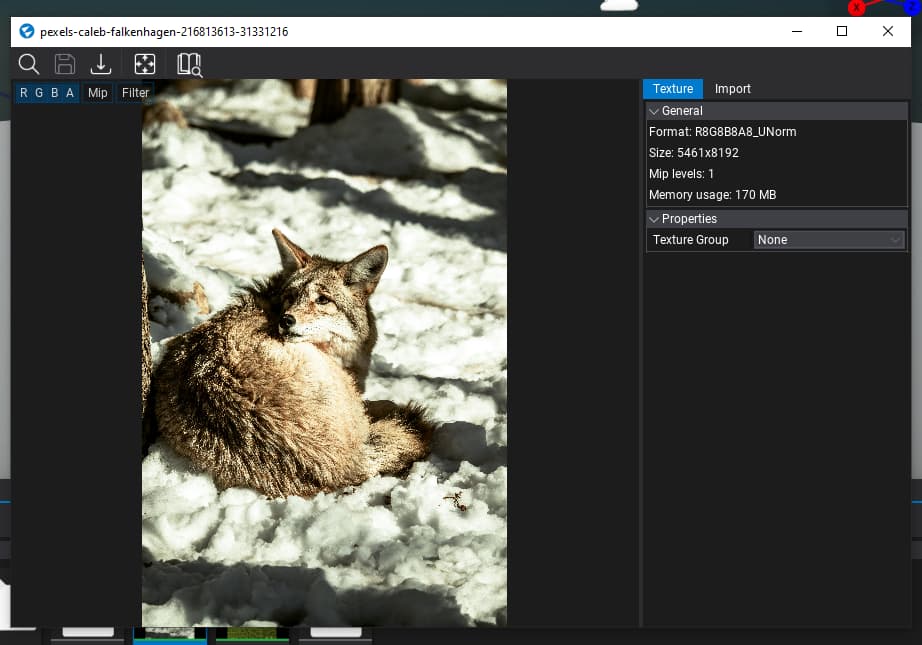922x645 pixels.
Task: Toggle the G green channel
Action: (x=39, y=93)
